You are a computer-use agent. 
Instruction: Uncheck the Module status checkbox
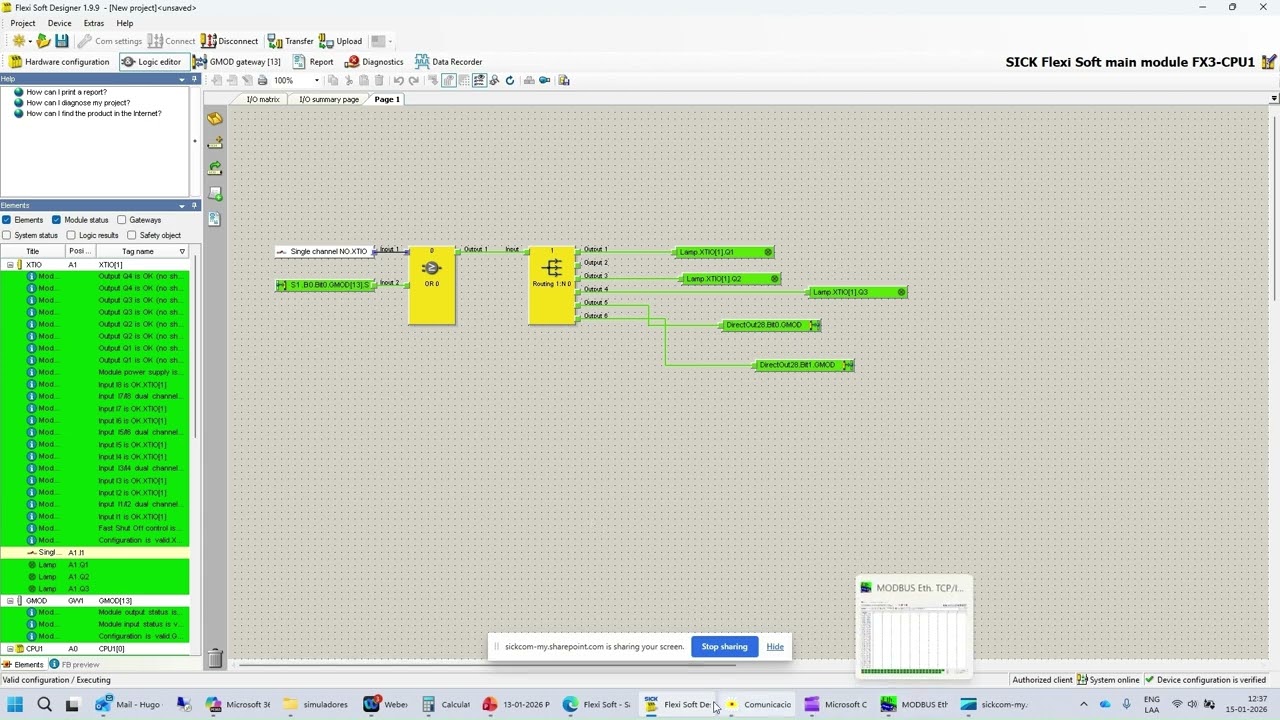coord(56,220)
